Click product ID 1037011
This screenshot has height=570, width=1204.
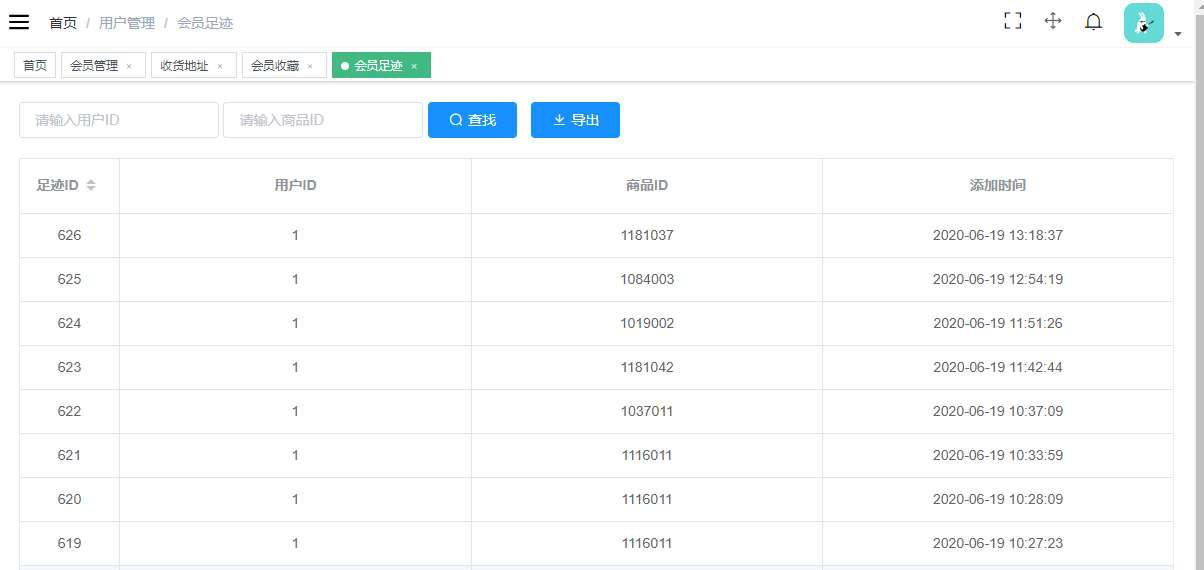(647, 411)
